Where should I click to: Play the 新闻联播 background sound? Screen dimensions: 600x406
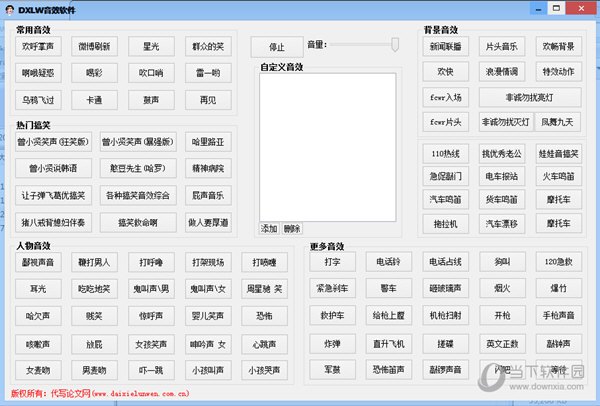click(x=445, y=47)
